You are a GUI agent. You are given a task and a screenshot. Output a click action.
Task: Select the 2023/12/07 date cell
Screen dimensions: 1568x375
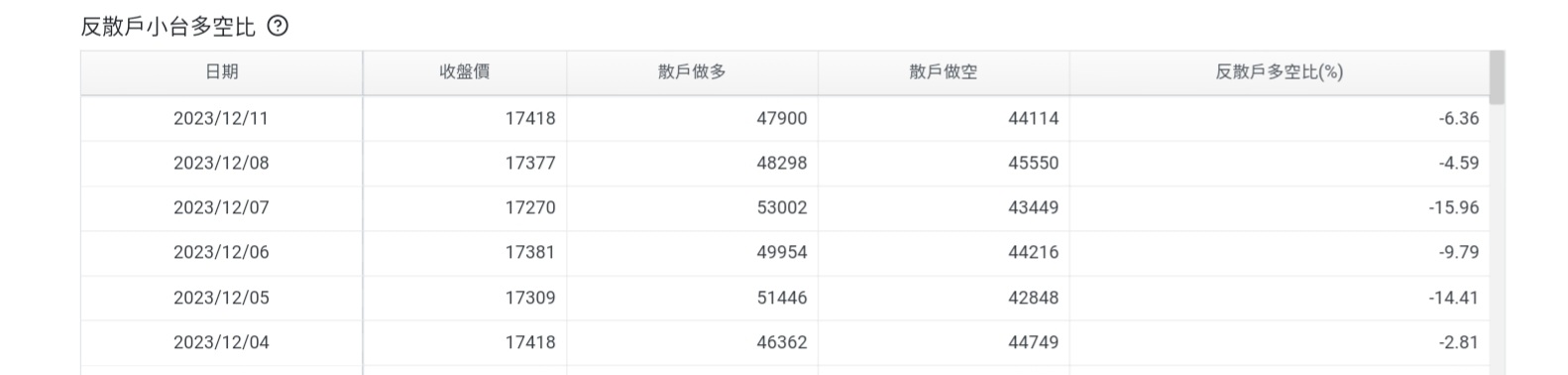click(x=221, y=207)
